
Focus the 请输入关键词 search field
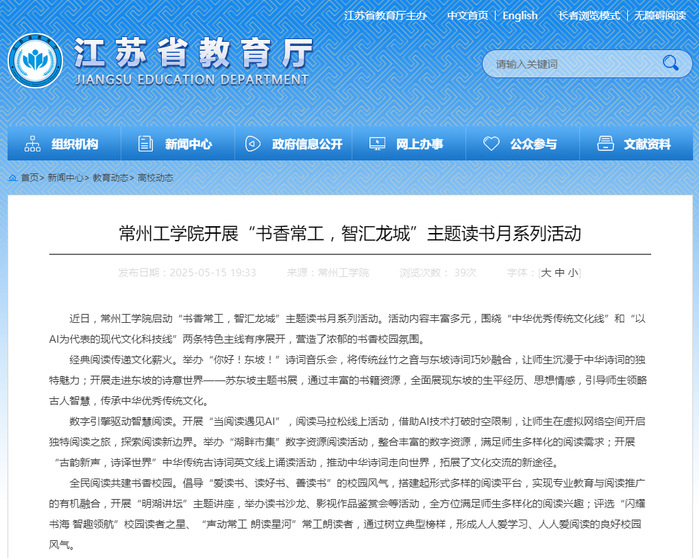575,64
